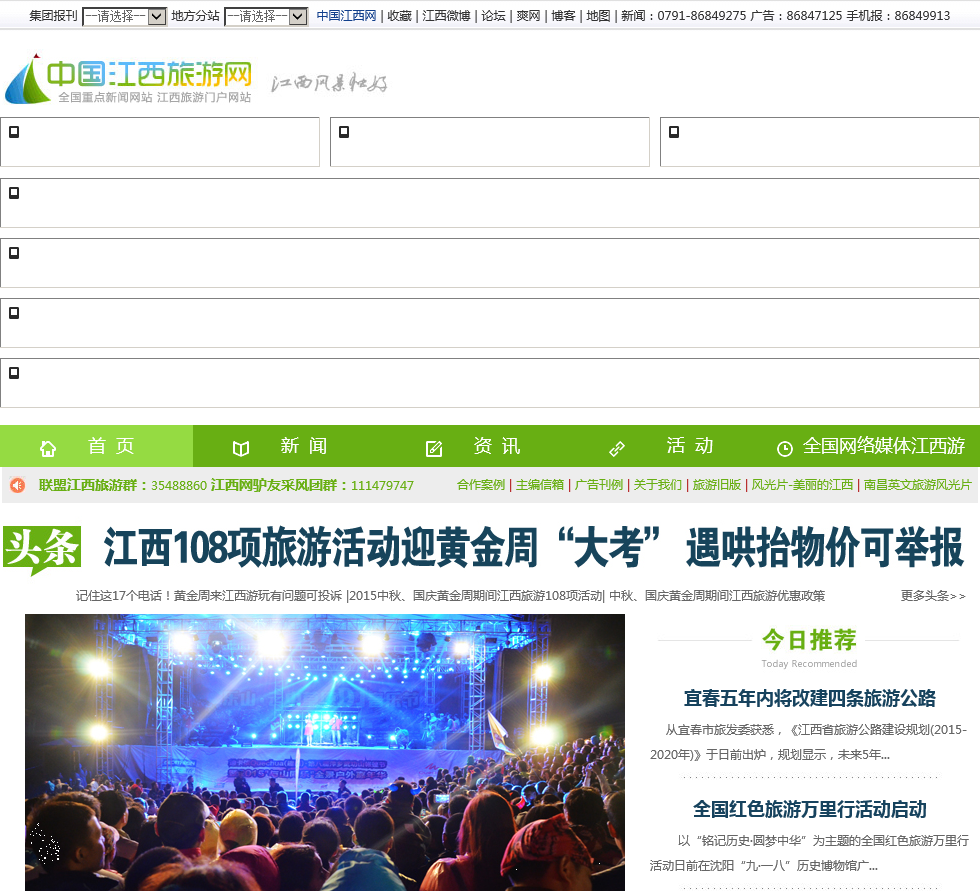Open the 主编信箱 link
This screenshot has height=891, width=980.
[539, 485]
